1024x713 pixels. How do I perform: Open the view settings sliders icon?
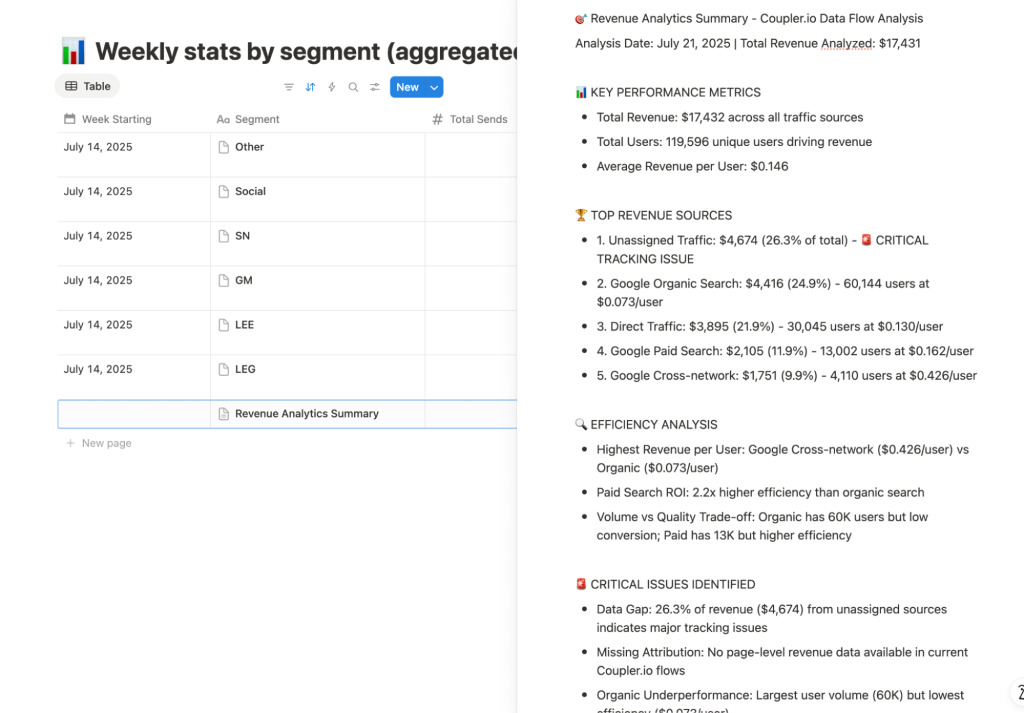[375, 87]
